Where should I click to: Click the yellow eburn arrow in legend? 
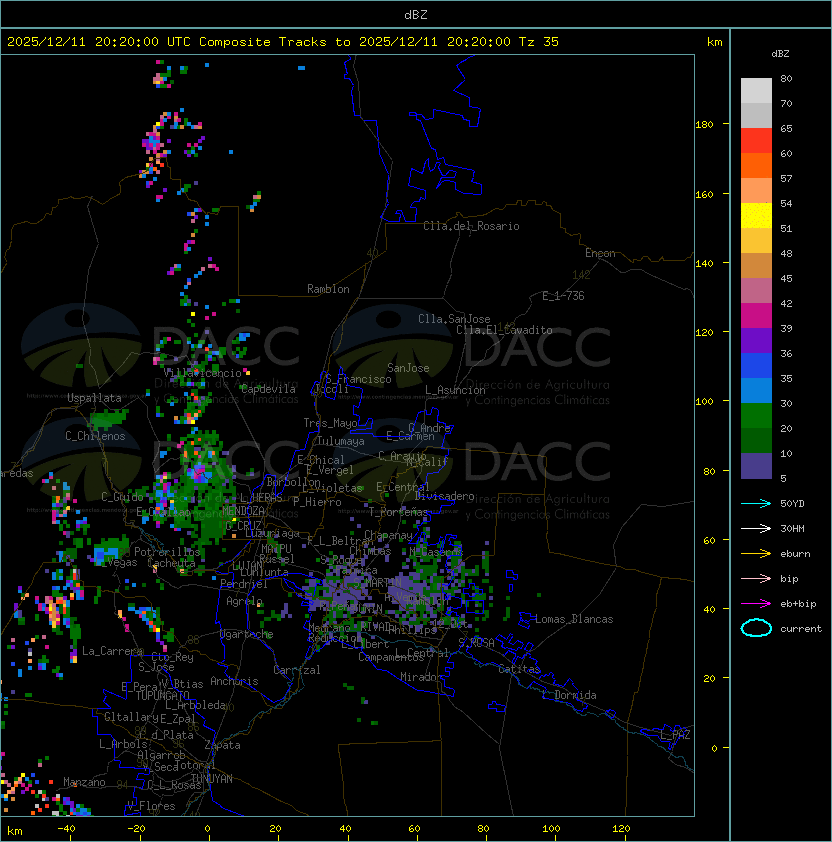tap(756, 554)
